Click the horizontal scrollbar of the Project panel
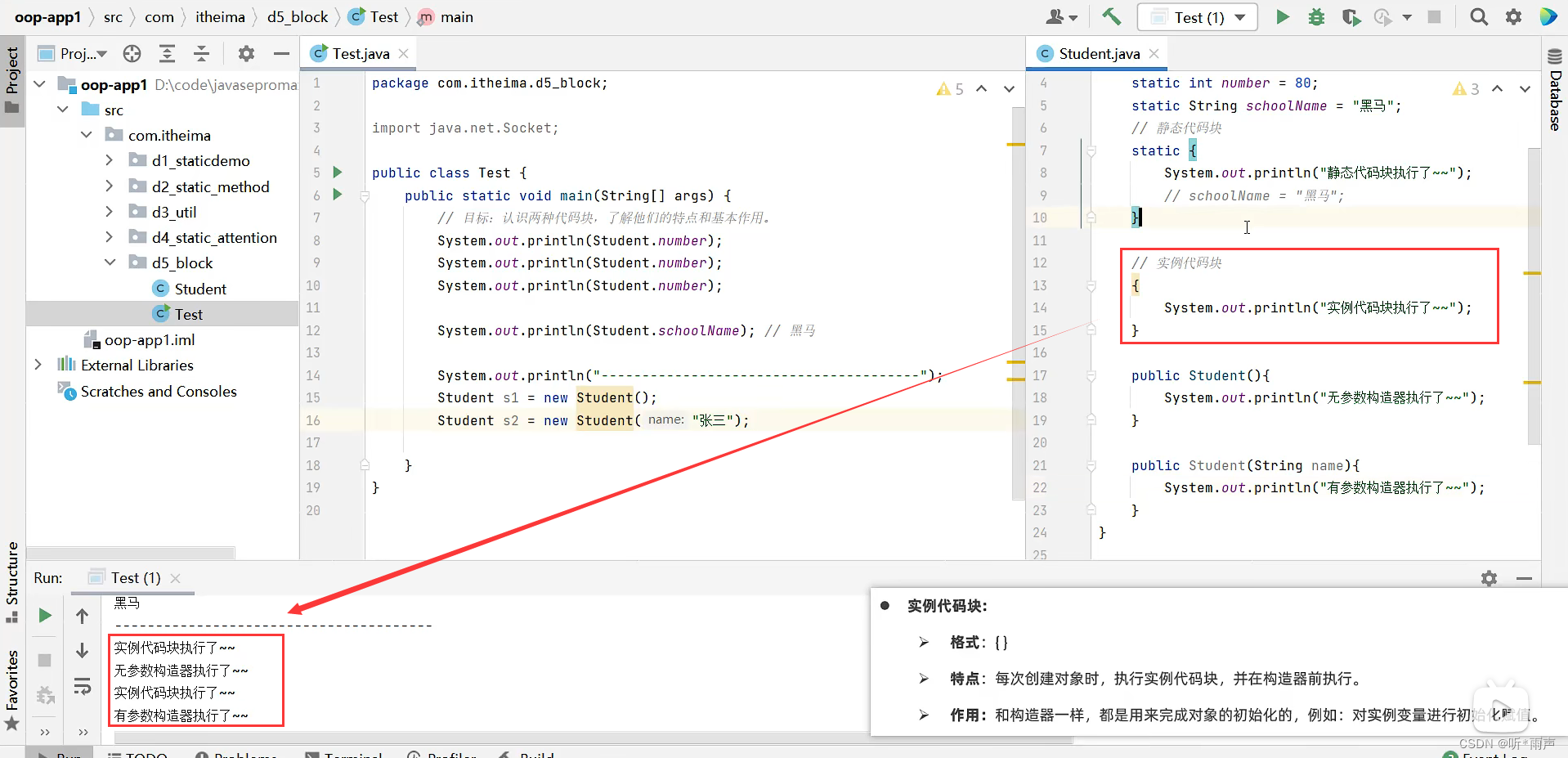The image size is (1568, 758). [131, 553]
